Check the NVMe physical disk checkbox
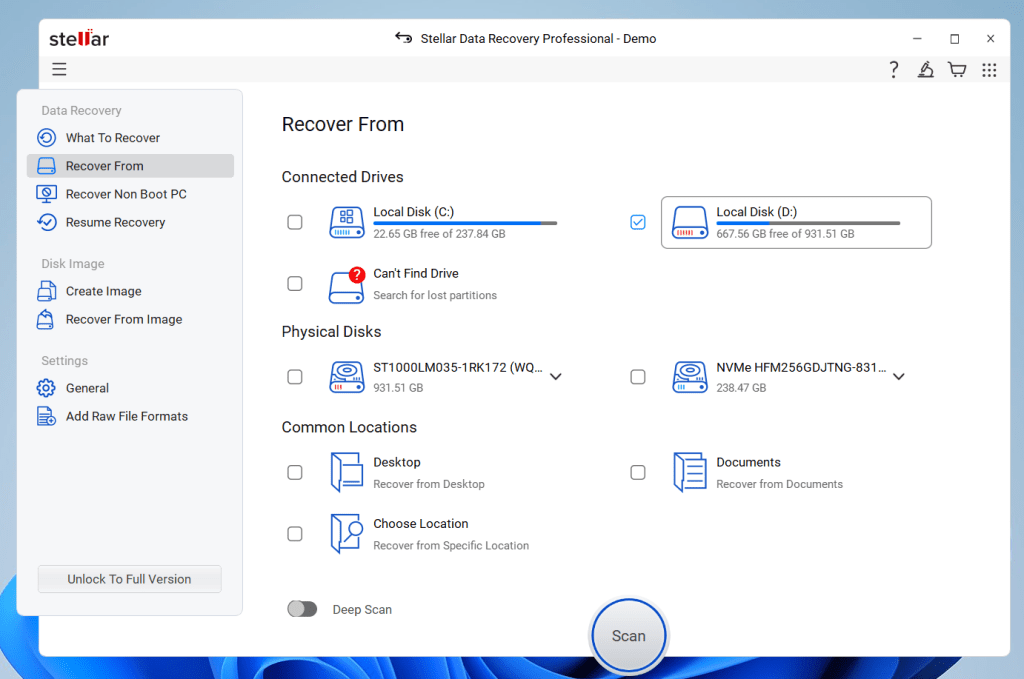This screenshot has height=679, width=1024. 638,377
